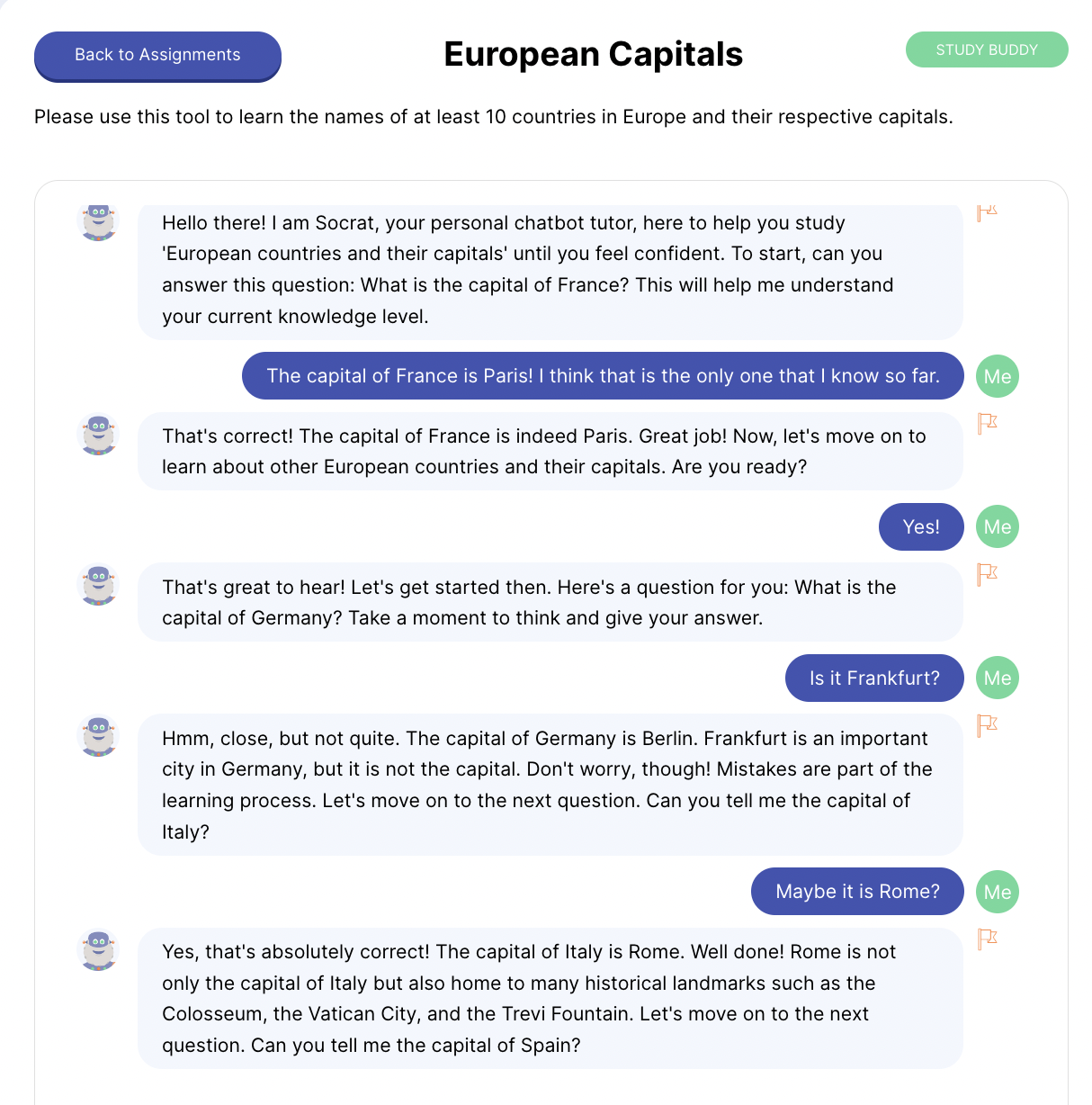This screenshot has height=1105, width=1092.
Task: Click Socrat avatar next to Berlin message
Action: [98, 736]
